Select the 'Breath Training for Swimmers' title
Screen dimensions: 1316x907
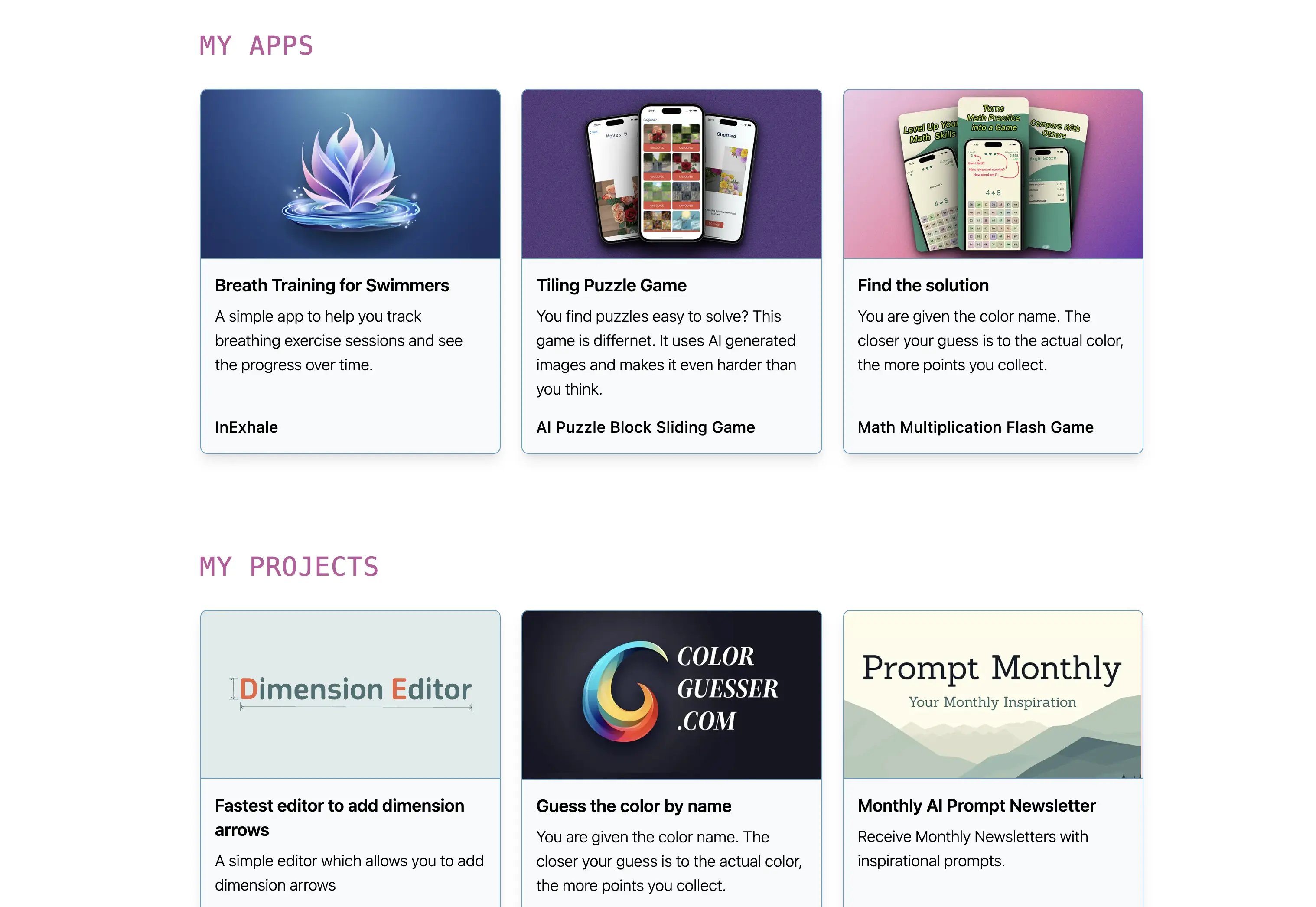[x=331, y=285]
